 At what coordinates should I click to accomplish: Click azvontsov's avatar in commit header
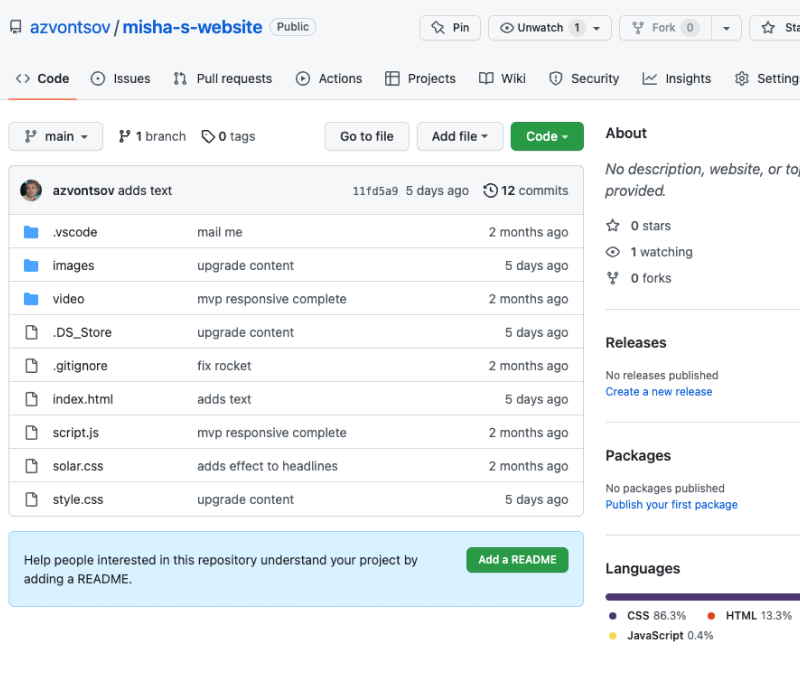point(31,190)
